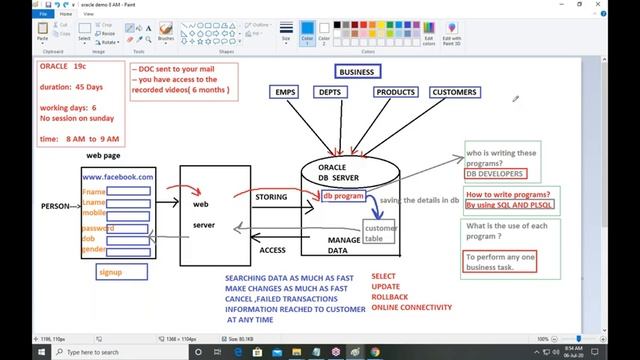Image resolution: width=640 pixels, height=360 pixels.
Task: Activate the Color 1 foreground button
Action: (x=307, y=33)
